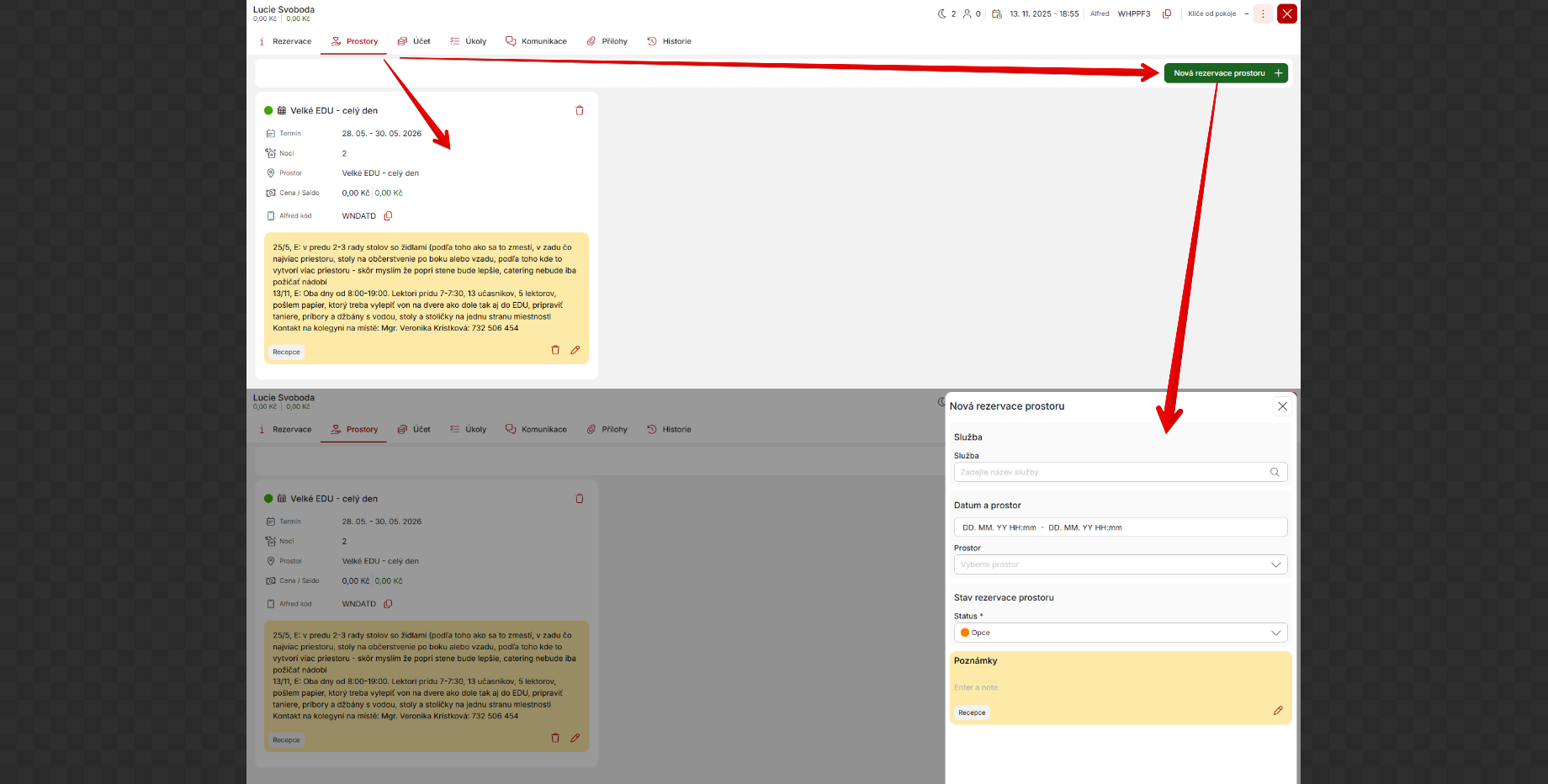Viewport: 1548px width, 784px height.
Task: Open the three-dot more options menu
Action: point(1263,13)
